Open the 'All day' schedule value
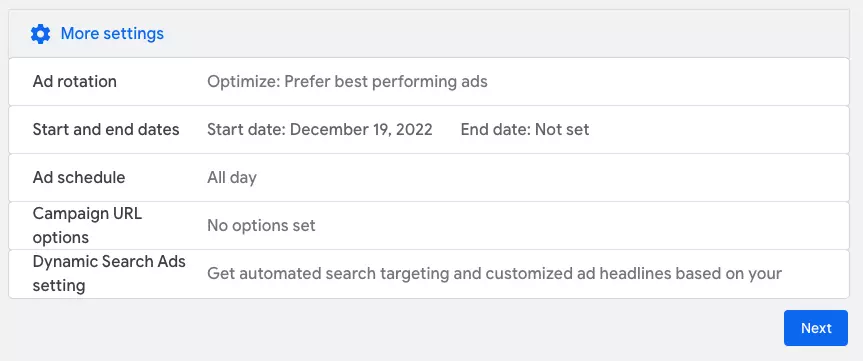Viewport: 863px width, 361px height. pyautogui.click(x=232, y=178)
